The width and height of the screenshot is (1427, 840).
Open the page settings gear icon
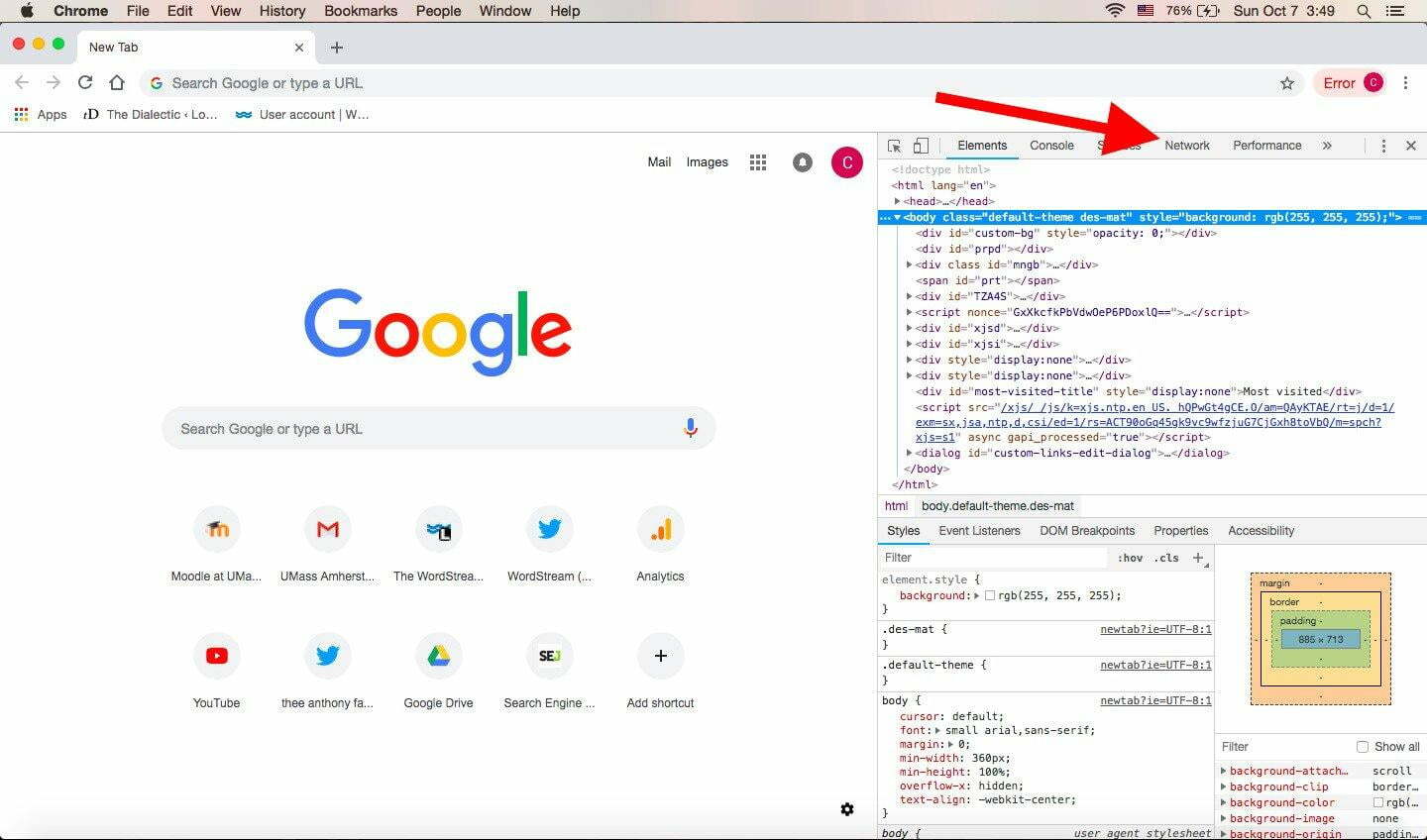pos(847,809)
